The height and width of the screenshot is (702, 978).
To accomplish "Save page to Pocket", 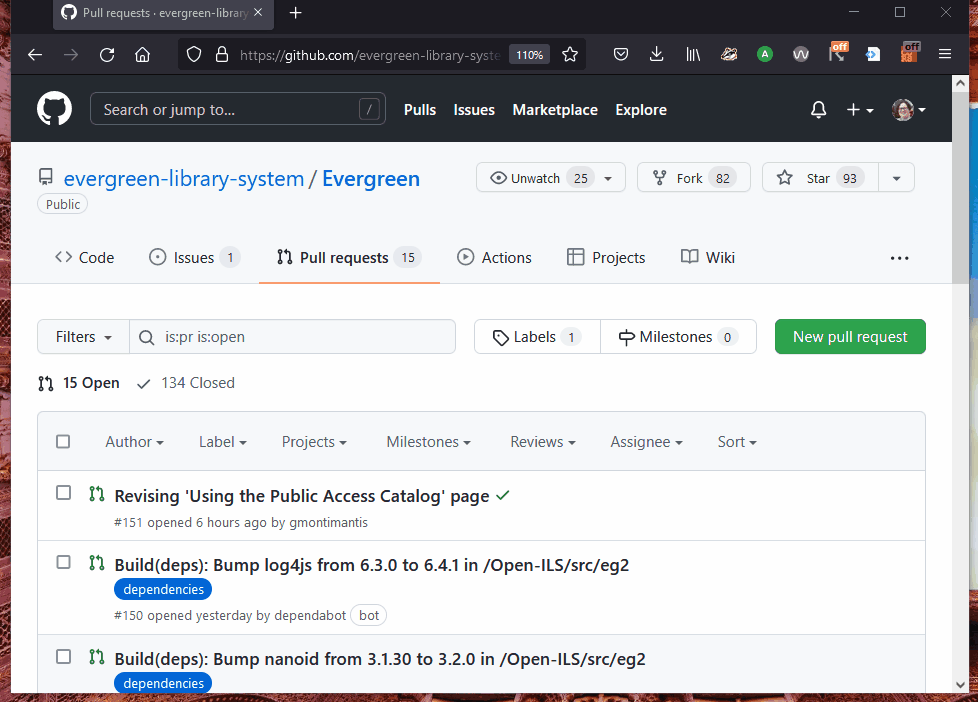I will pos(620,55).
